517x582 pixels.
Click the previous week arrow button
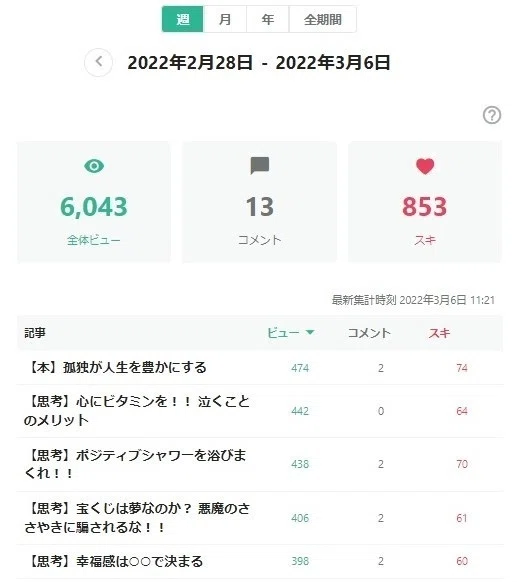click(98, 62)
